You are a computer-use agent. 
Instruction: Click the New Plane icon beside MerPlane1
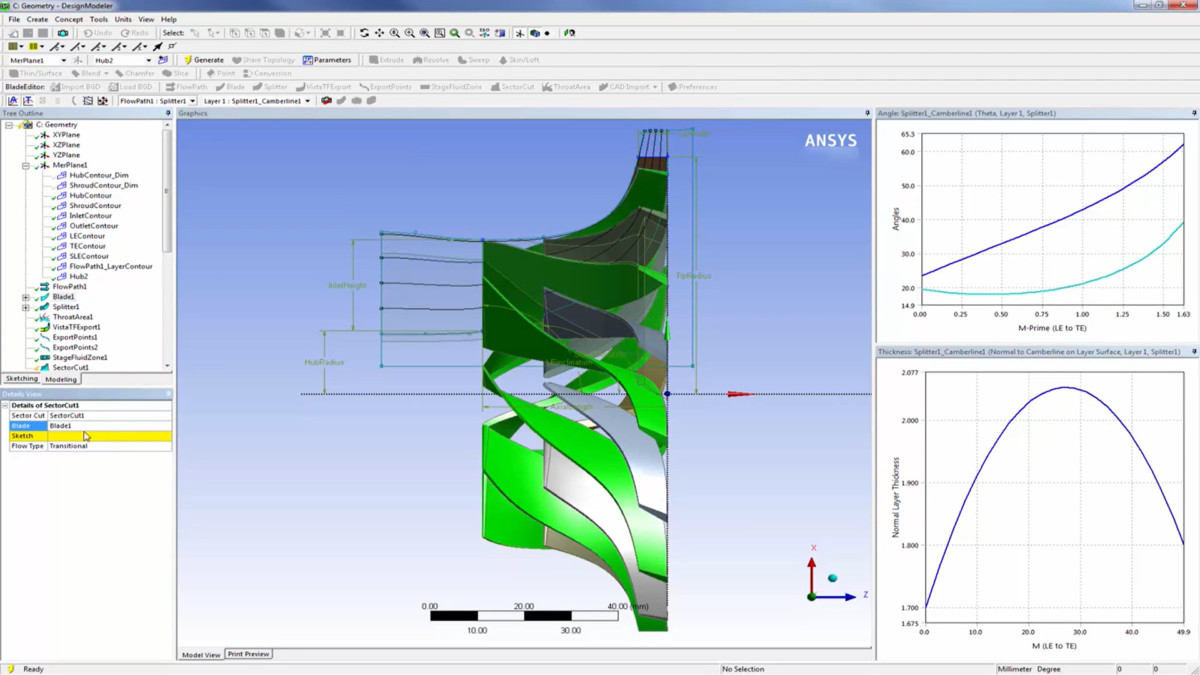tap(77, 60)
